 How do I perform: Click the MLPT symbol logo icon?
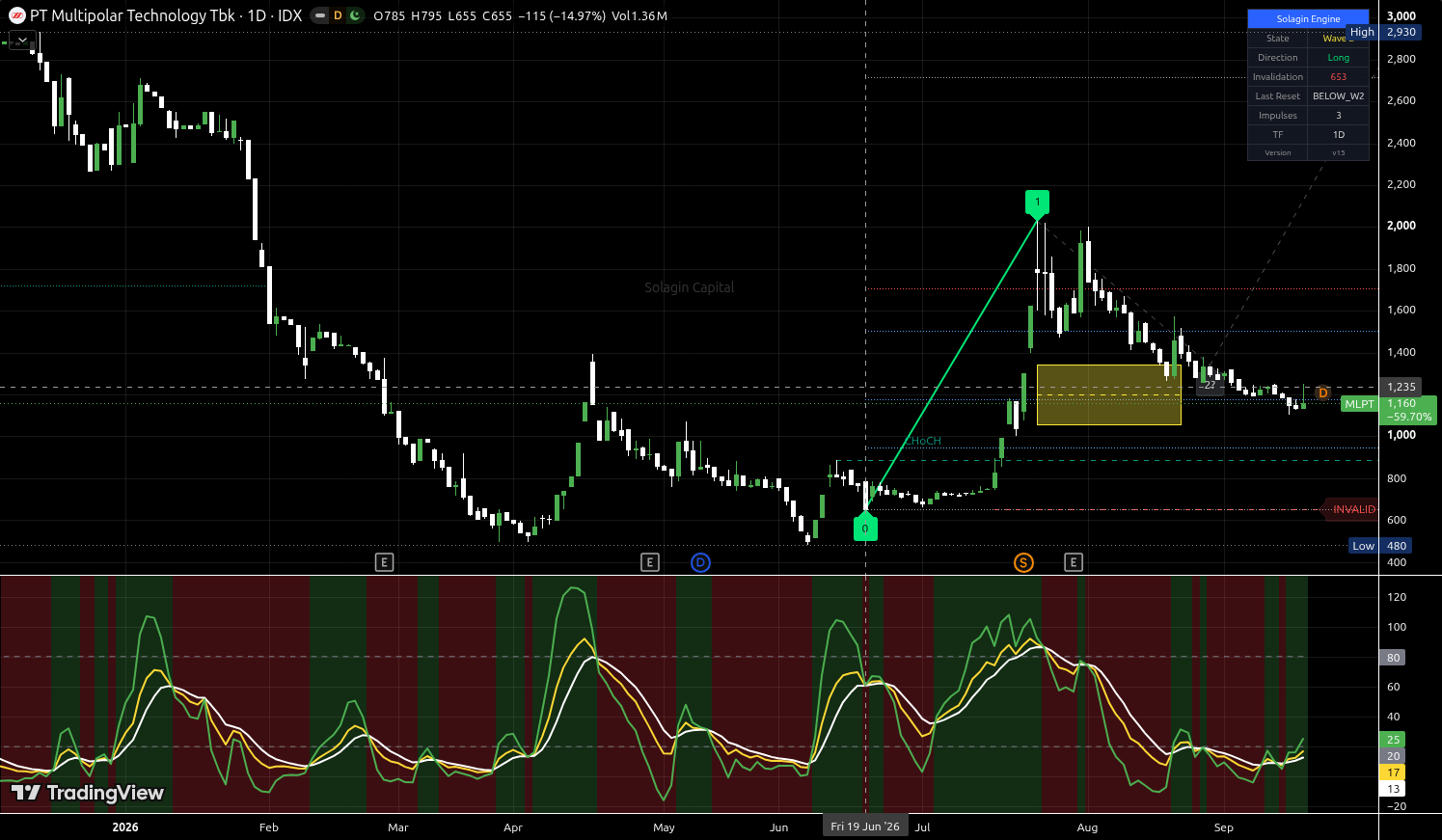tap(17, 15)
